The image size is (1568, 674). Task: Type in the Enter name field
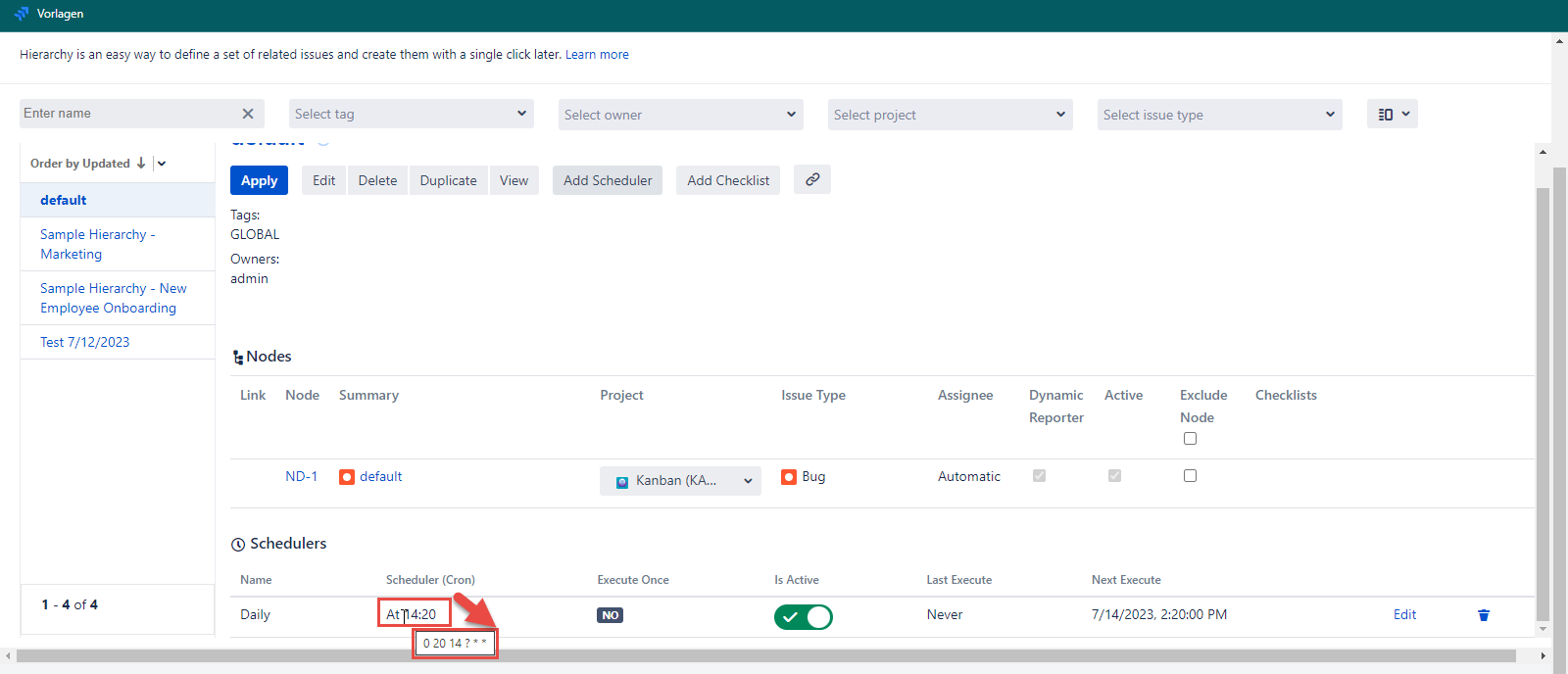pos(127,114)
